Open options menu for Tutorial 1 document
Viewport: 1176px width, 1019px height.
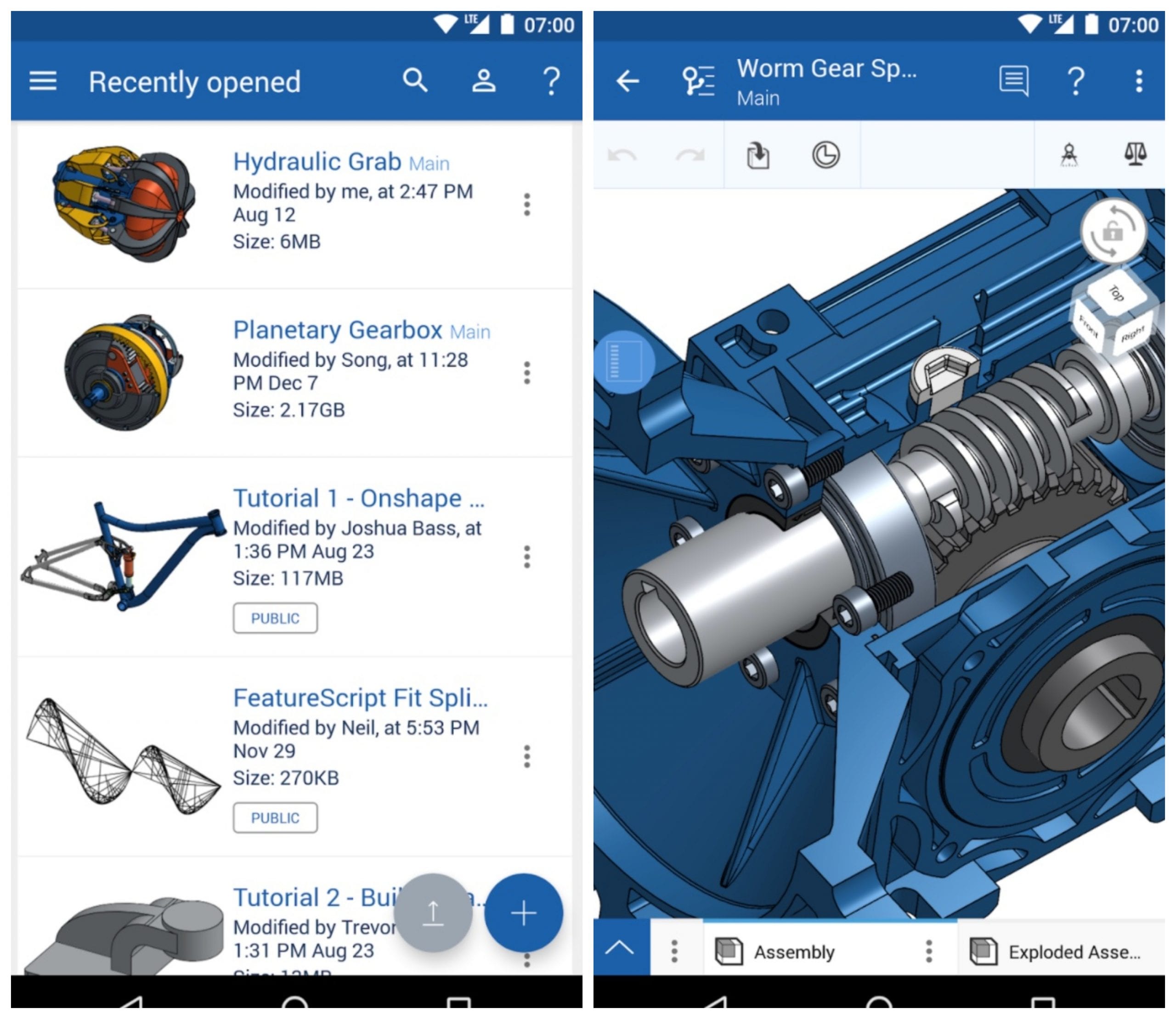(x=527, y=557)
